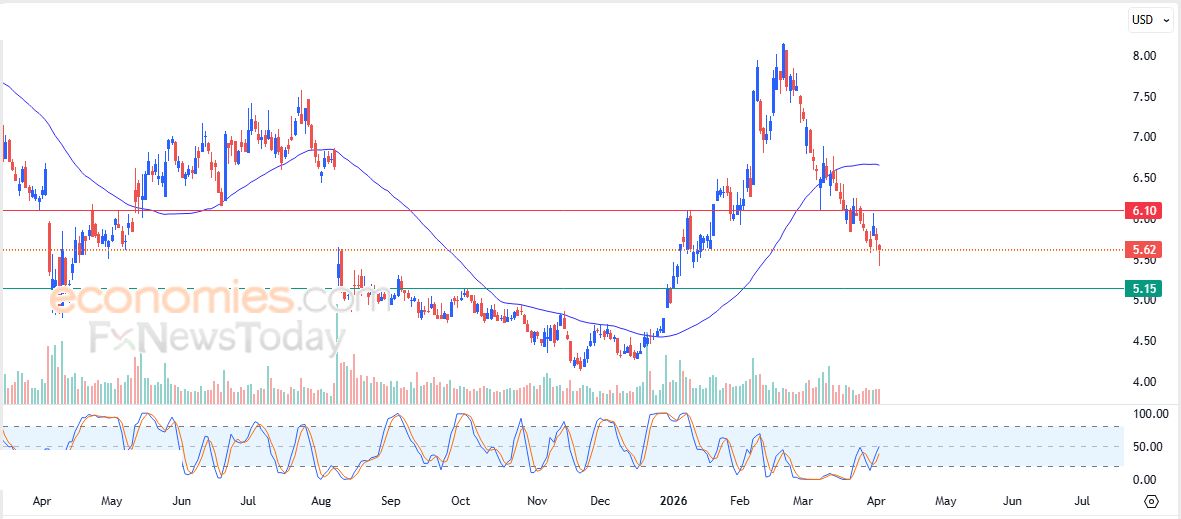Click the Nov label on time axis
This screenshot has height=519, width=1181.
536,501
